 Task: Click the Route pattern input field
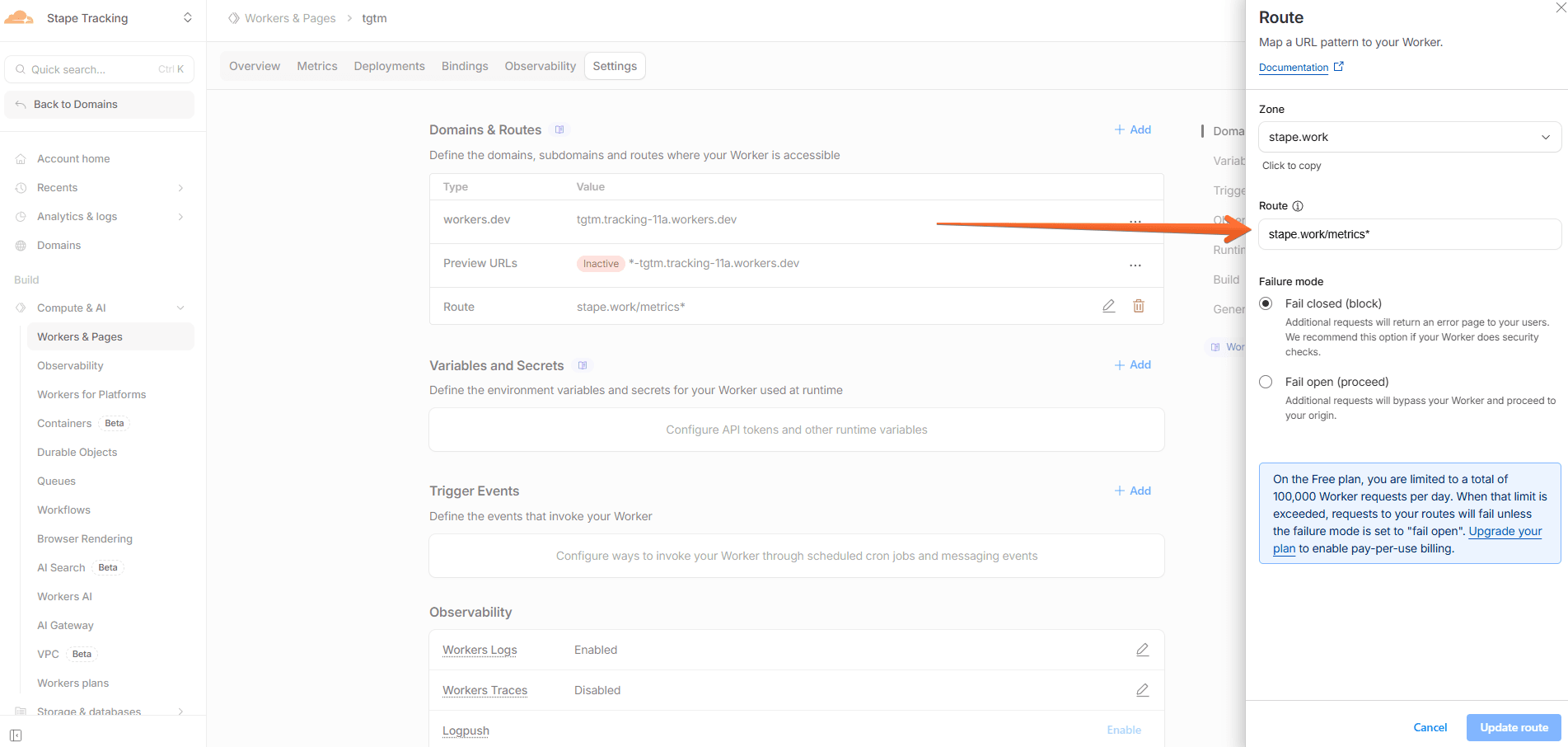pyautogui.click(x=1409, y=234)
